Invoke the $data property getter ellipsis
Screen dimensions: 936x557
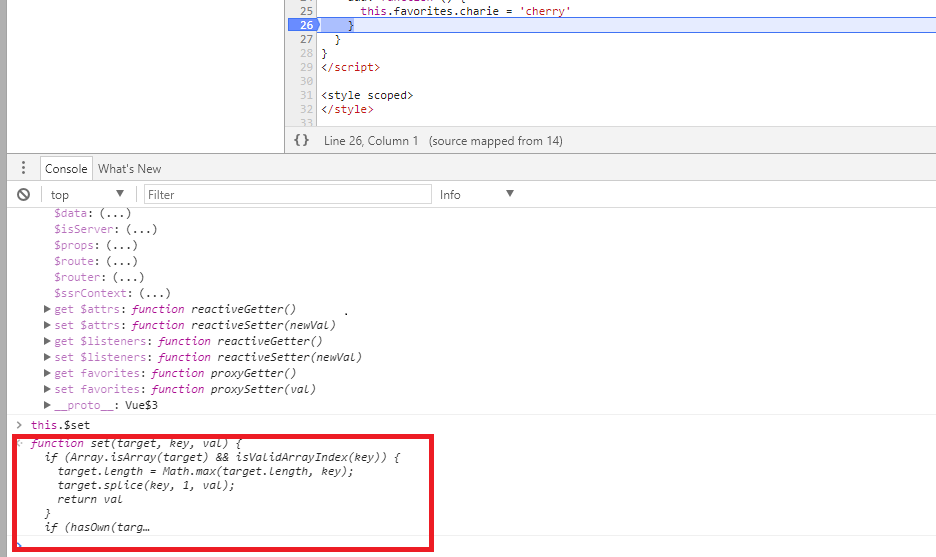click(110, 213)
